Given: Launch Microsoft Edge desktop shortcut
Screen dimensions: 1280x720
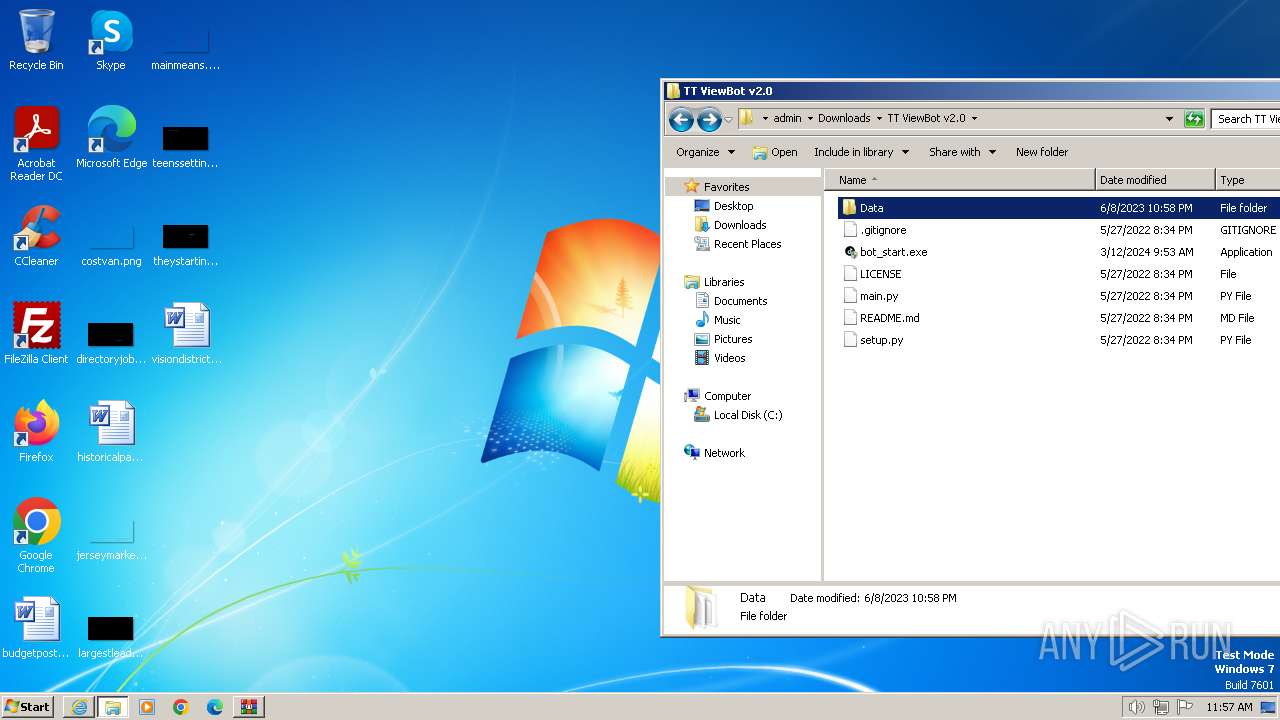Looking at the screenshot, I should (x=111, y=138).
